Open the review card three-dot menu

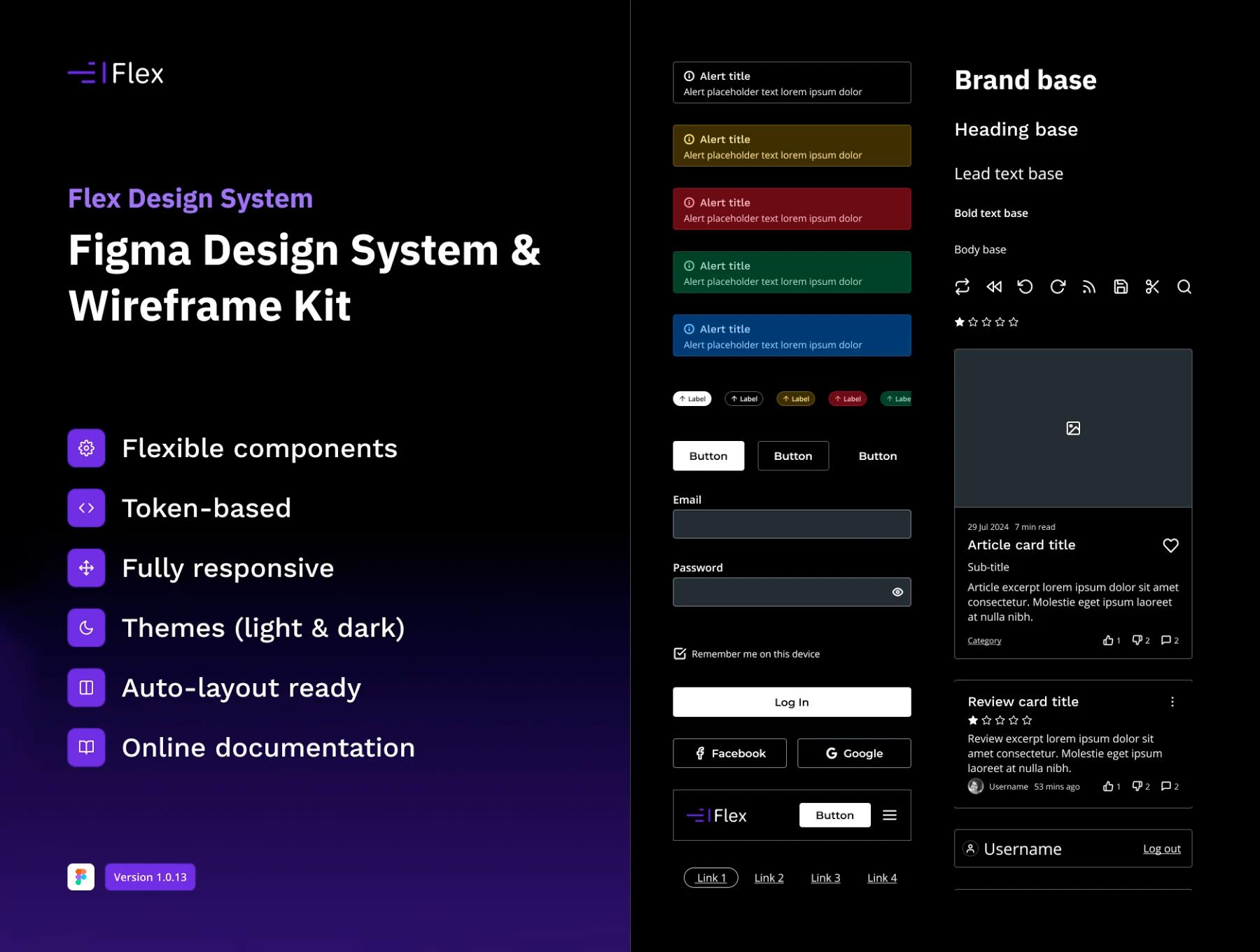pos(1172,702)
